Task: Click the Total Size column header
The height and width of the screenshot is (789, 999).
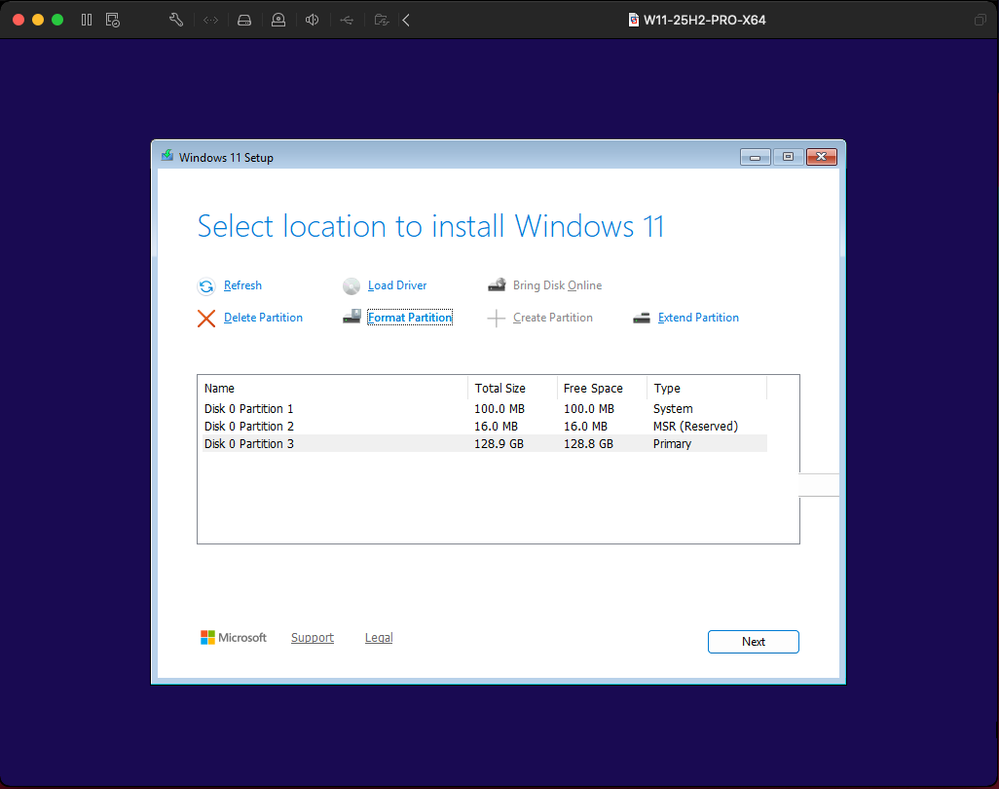Action: click(x=513, y=388)
